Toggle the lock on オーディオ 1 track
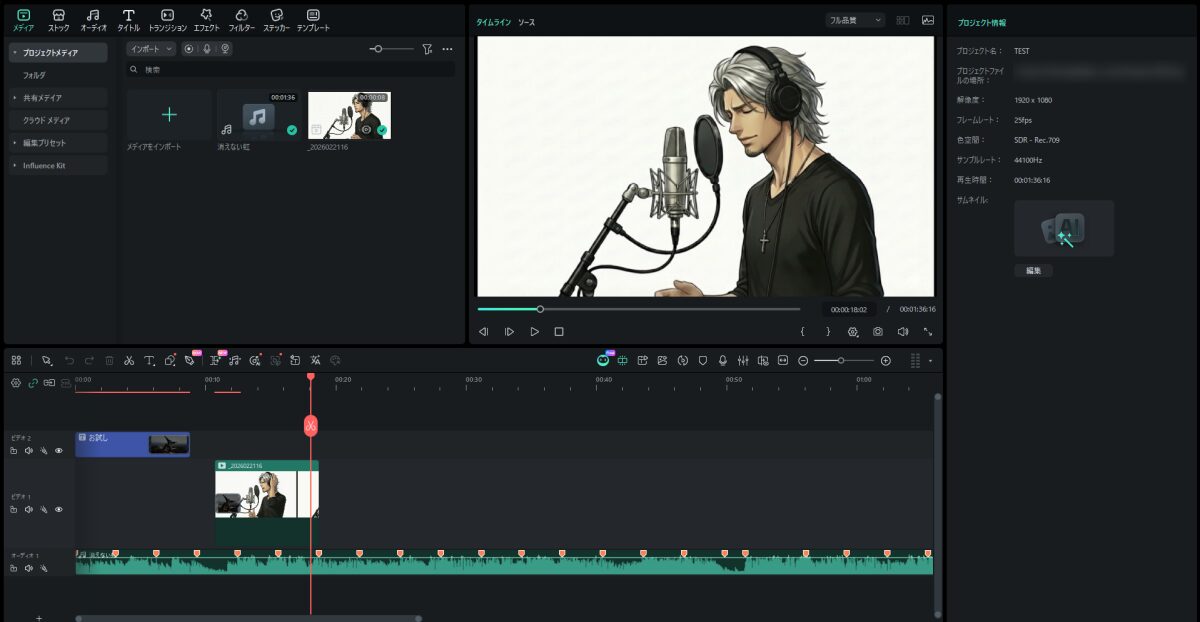The image size is (1200, 622). point(14,568)
